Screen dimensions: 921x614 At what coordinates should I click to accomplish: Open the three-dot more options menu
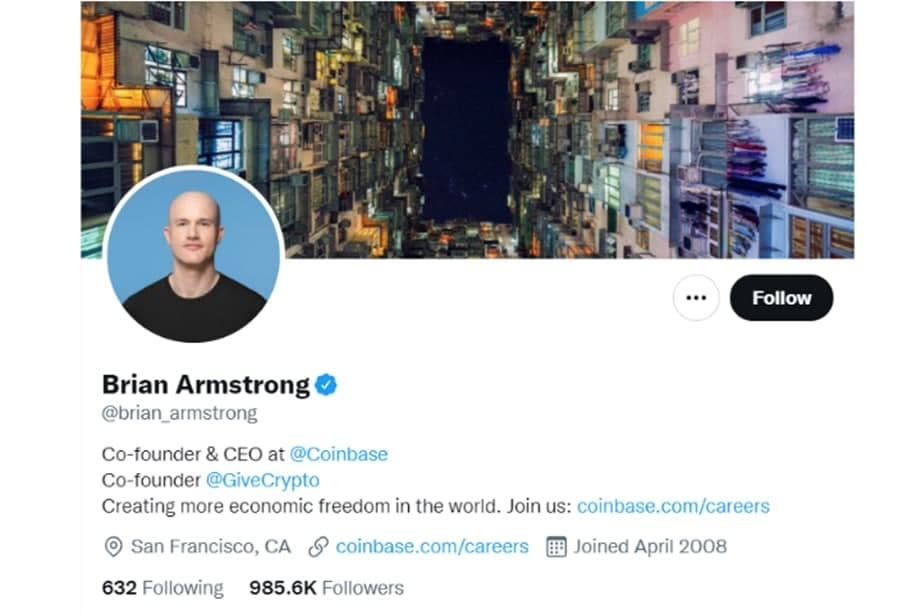pos(696,297)
